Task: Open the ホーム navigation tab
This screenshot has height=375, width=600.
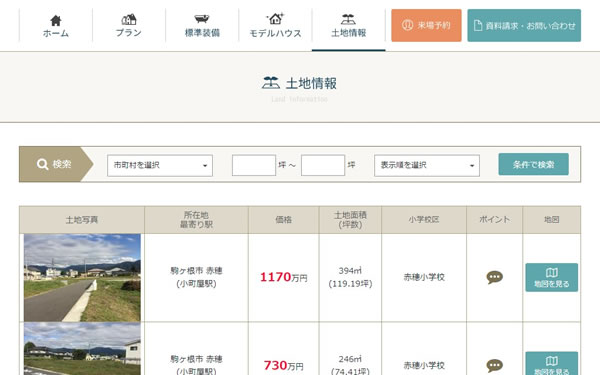Action: coord(56,26)
